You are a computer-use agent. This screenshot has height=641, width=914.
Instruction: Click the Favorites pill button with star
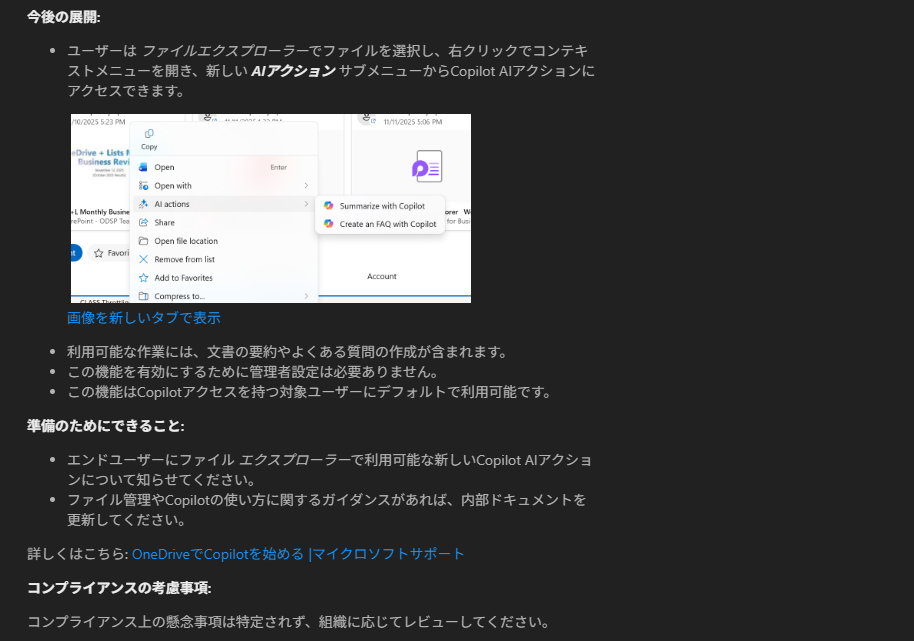point(108,254)
